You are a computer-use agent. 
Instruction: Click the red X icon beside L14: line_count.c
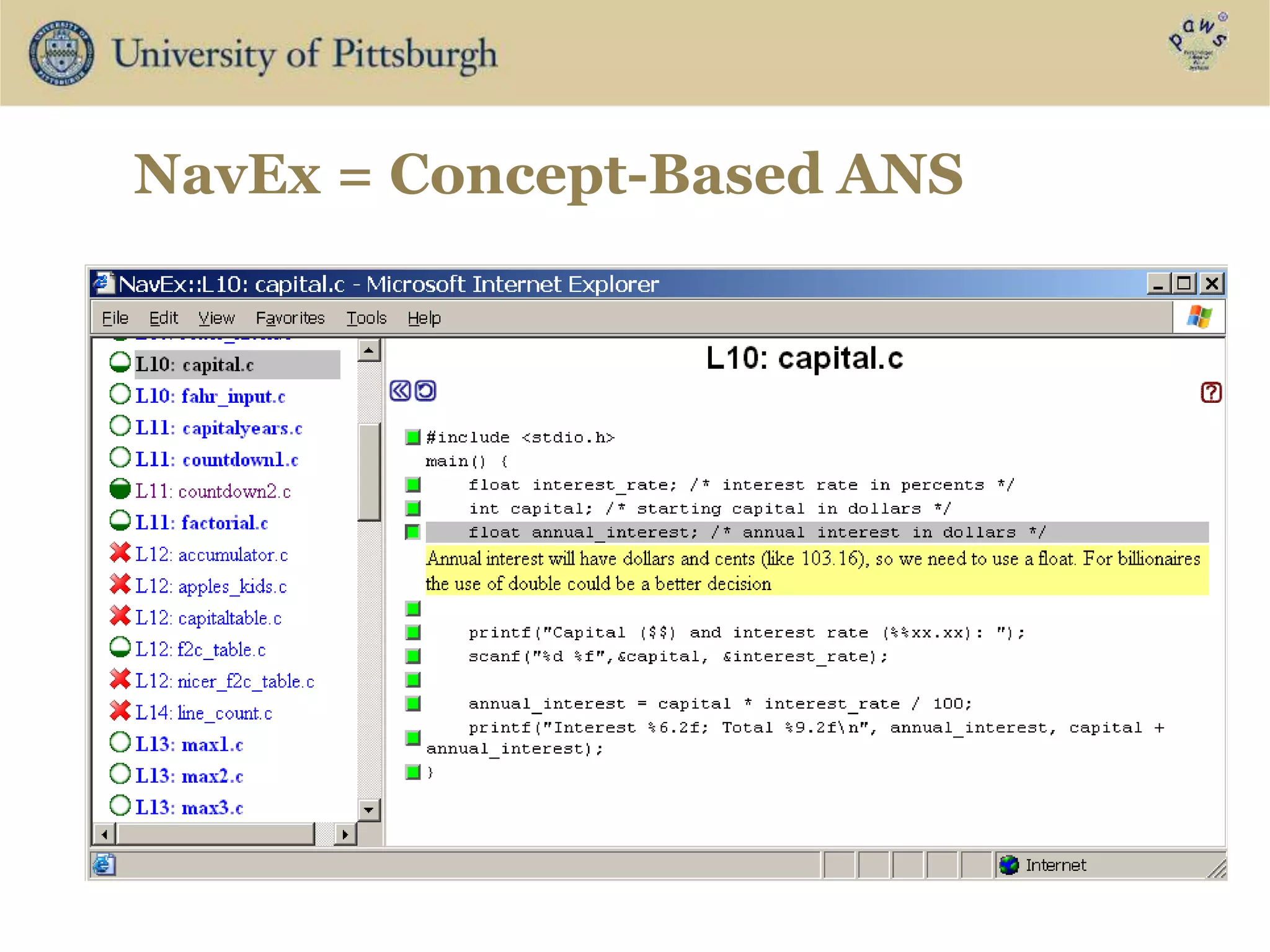[x=120, y=711]
